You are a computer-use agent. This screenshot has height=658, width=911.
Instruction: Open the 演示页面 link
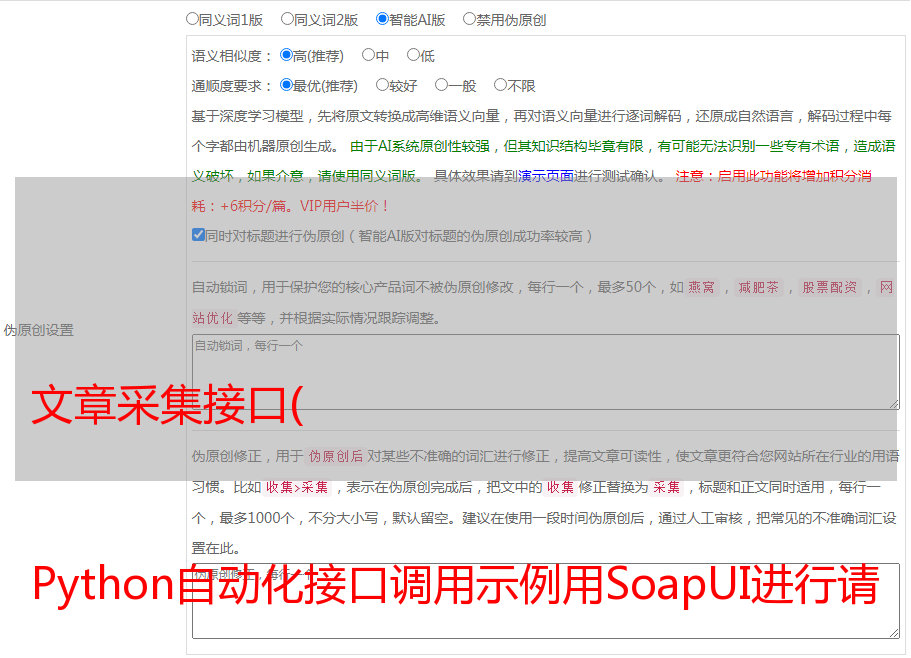pyautogui.click(x=546, y=176)
